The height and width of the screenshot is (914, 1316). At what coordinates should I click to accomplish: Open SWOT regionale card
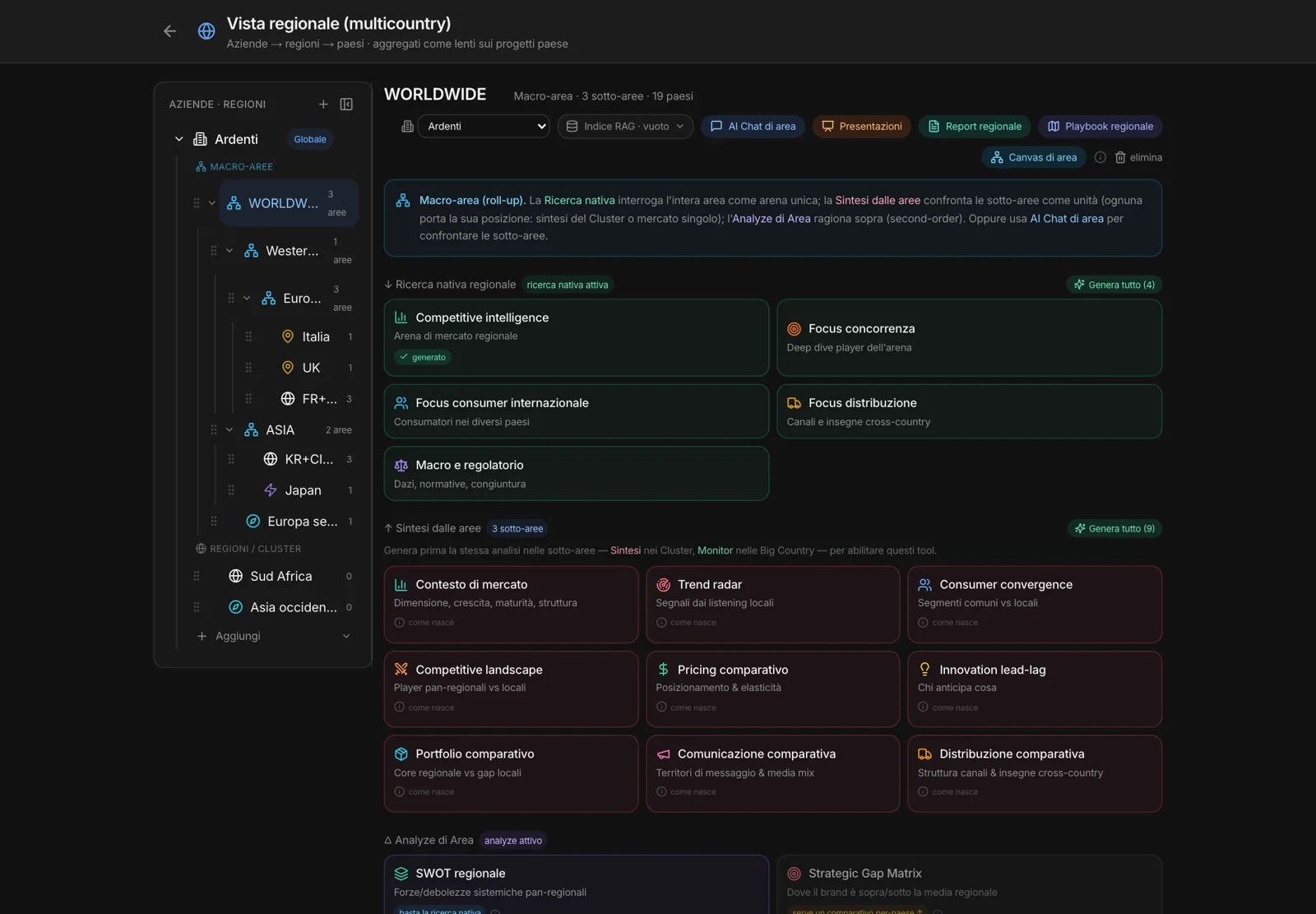(x=576, y=884)
